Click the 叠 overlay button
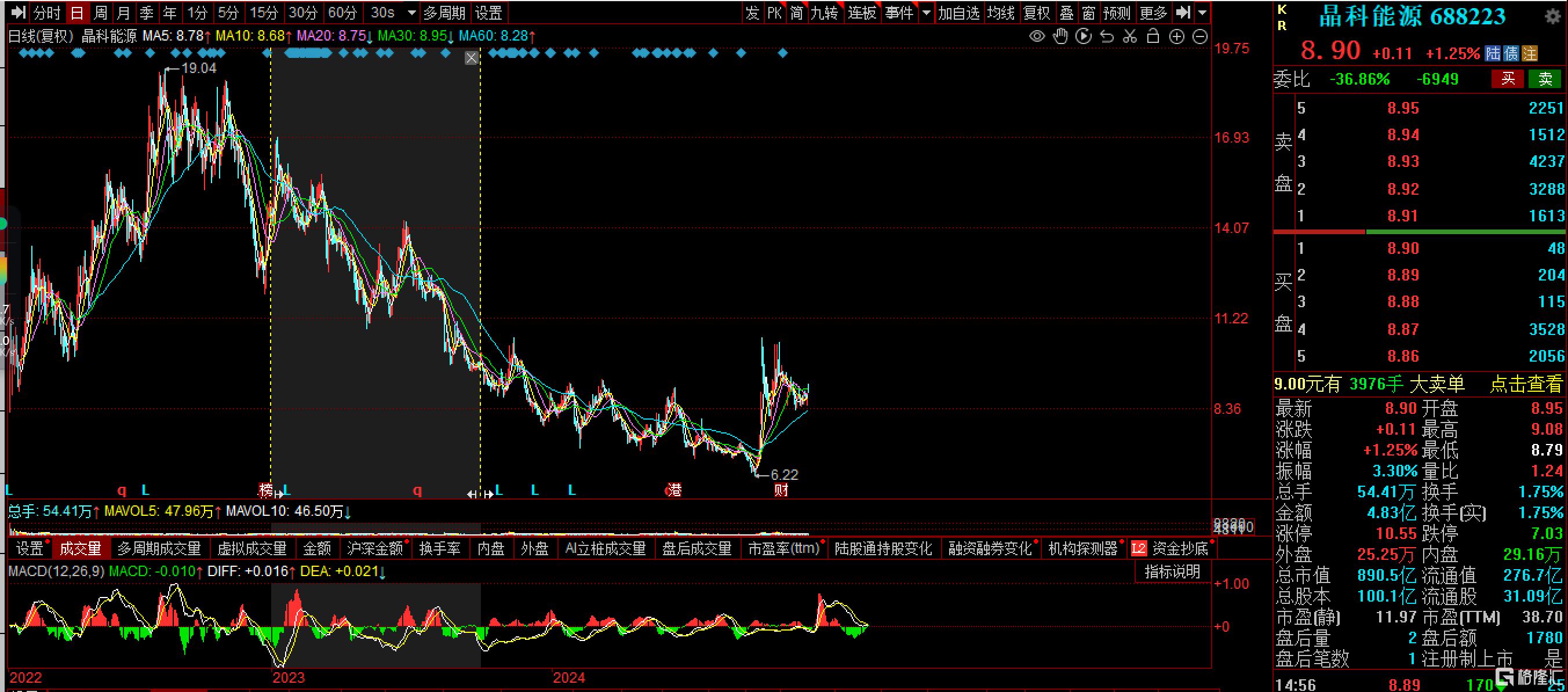 pos(1066,12)
